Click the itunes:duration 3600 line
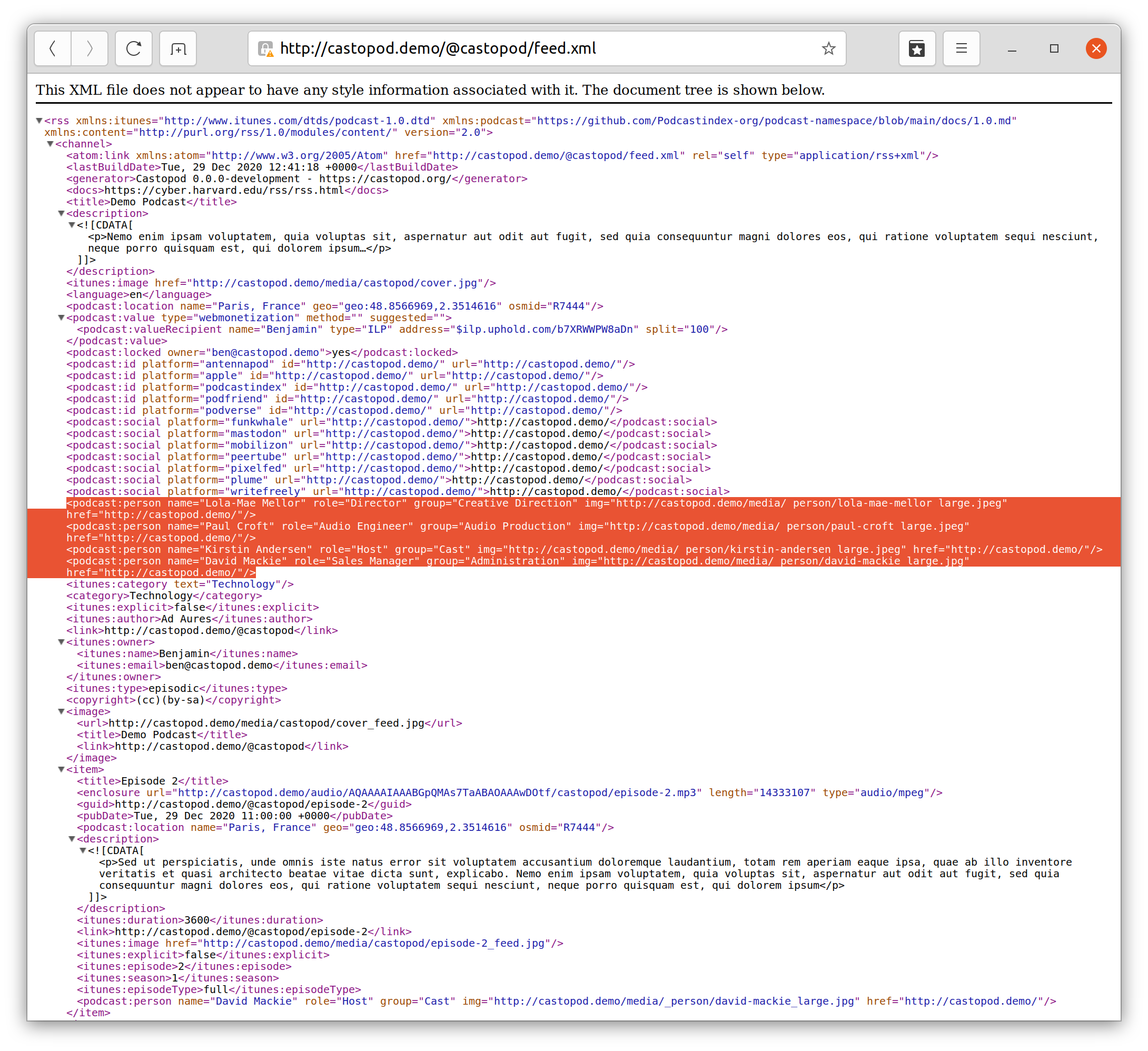This screenshot has width=1148, height=1051. pos(200,920)
